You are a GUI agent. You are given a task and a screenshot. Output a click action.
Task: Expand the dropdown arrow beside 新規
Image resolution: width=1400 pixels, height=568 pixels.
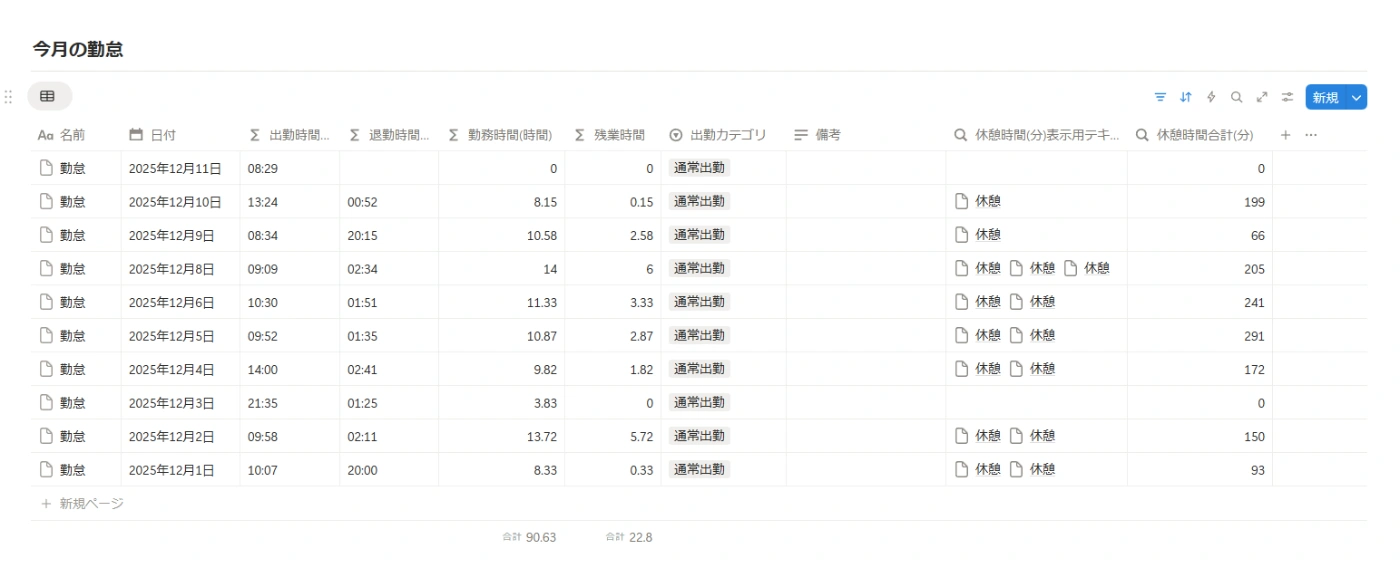[x=1356, y=97]
